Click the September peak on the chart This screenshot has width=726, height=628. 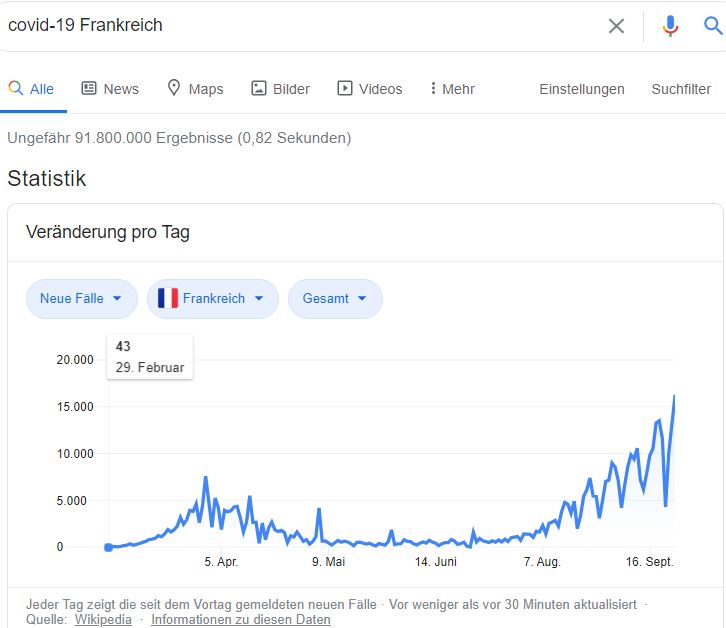(x=674, y=396)
